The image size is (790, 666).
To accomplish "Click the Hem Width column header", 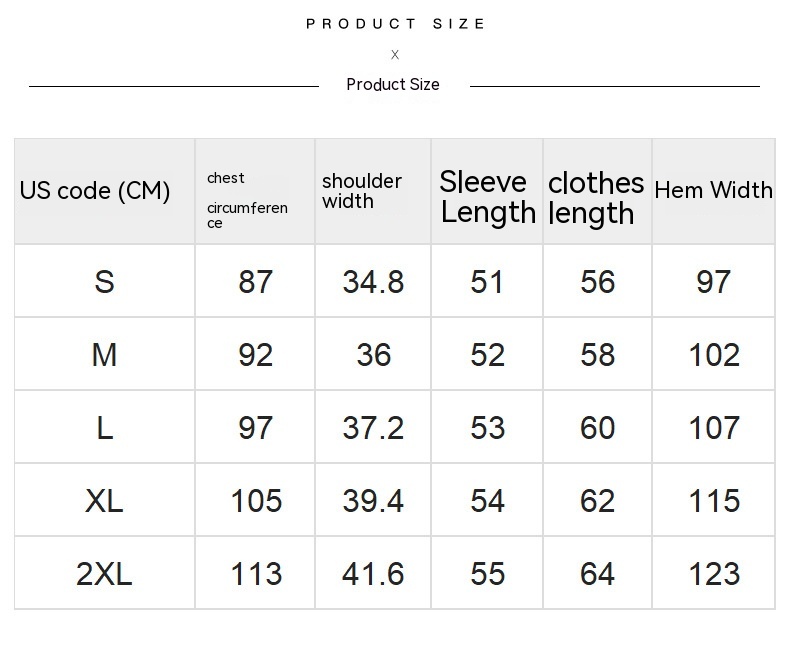I will pos(713,190).
